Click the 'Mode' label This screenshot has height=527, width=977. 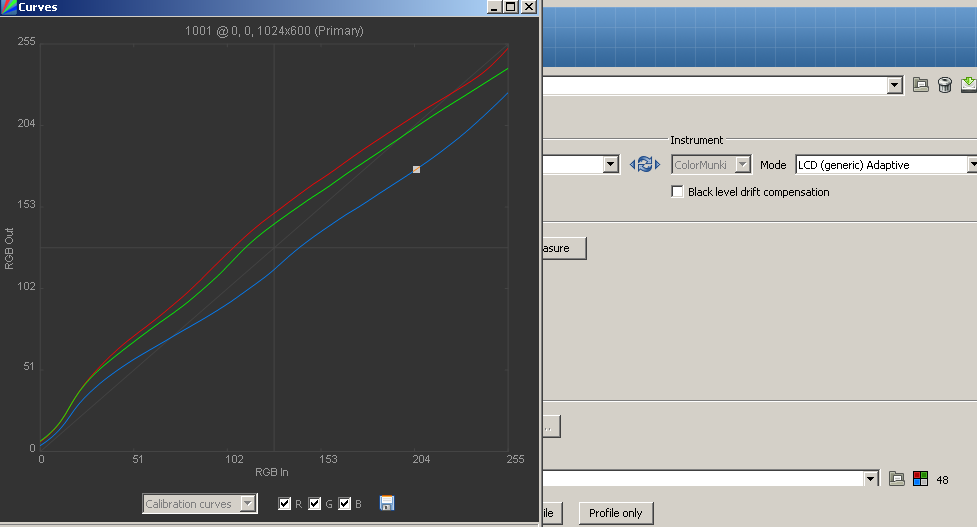pyautogui.click(x=773, y=165)
